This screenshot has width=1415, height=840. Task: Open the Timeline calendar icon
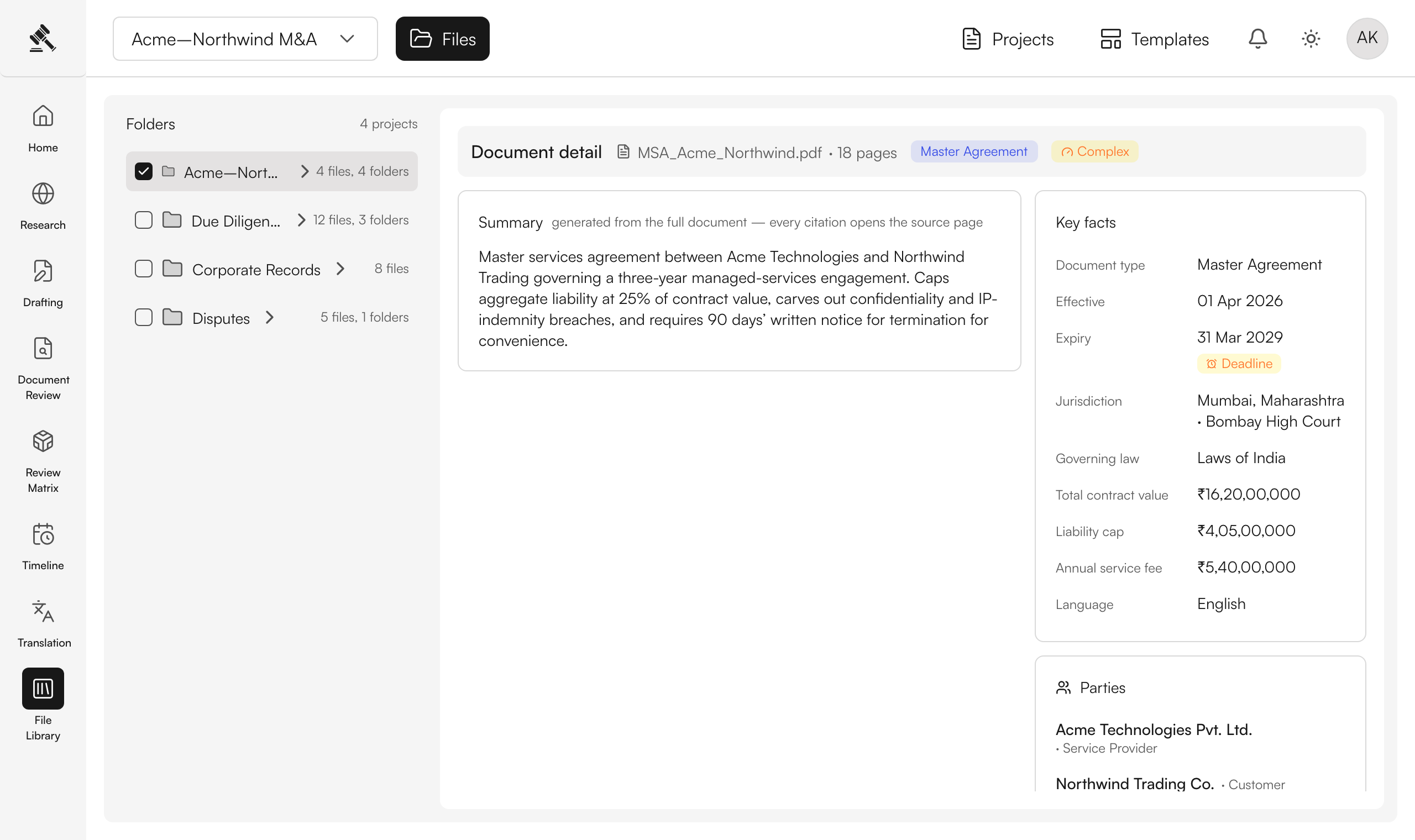click(x=43, y=534)
